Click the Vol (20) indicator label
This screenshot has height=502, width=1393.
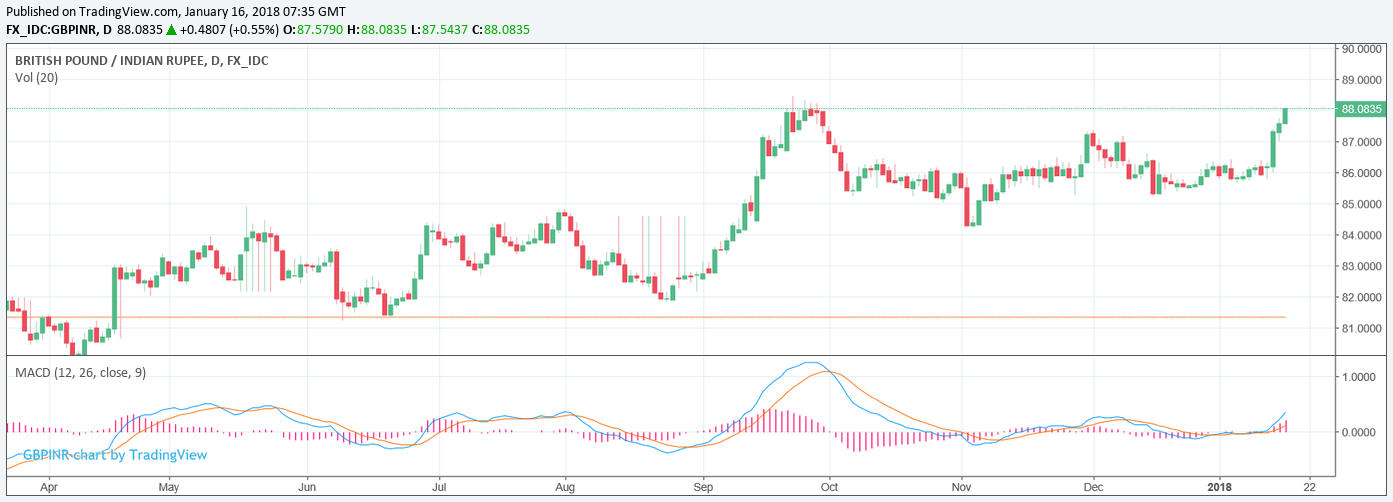click(x=36, y=77)
